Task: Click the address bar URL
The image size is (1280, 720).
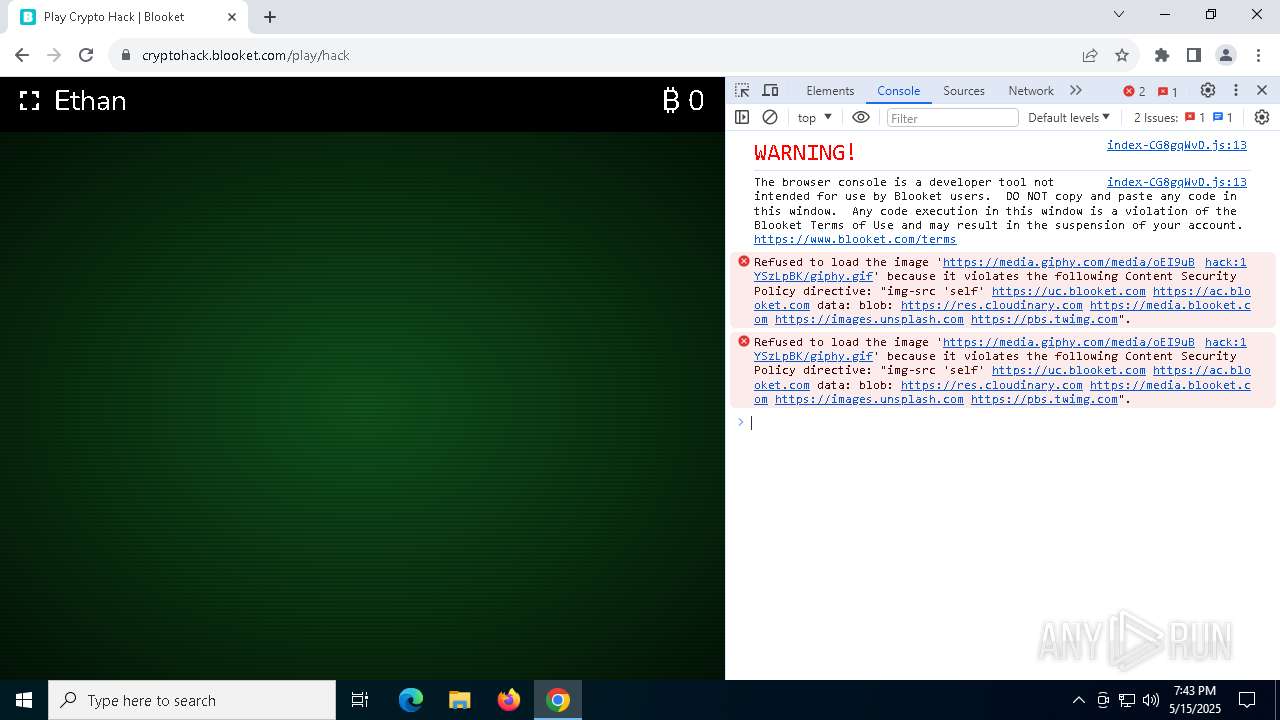Action: 246,55
